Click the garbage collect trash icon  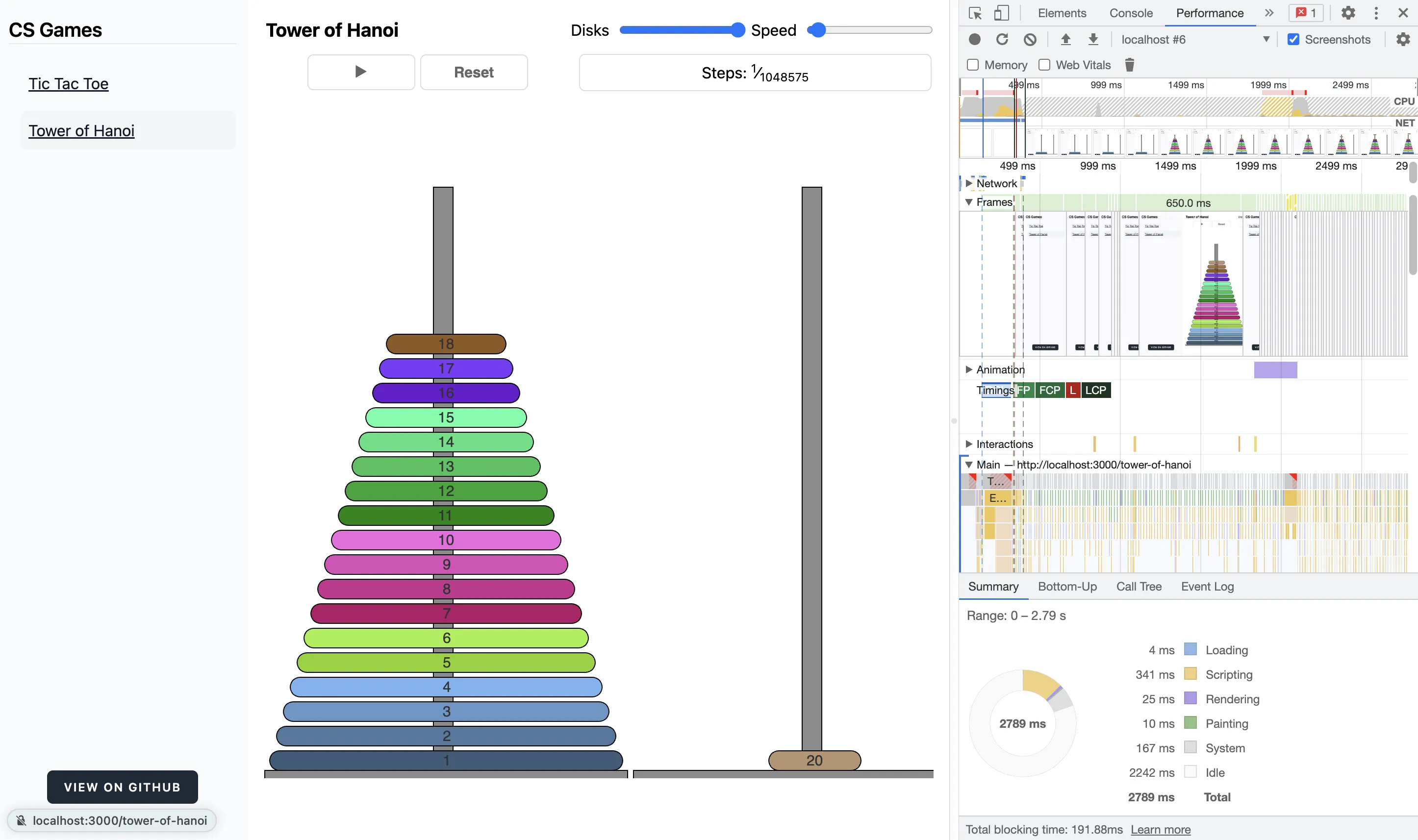point(1130,65)
